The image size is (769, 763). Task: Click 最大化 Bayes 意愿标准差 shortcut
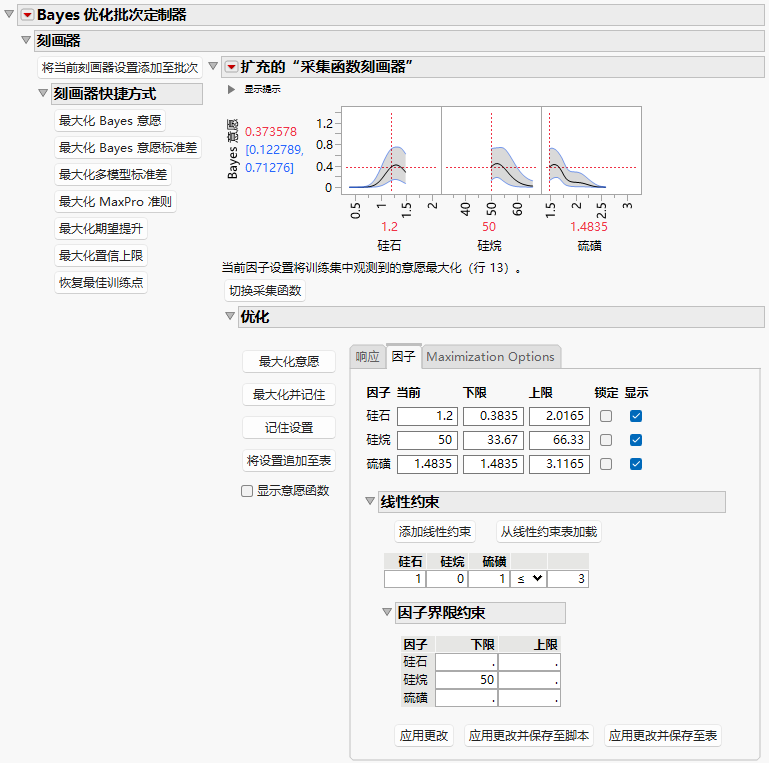pos(128,148)
